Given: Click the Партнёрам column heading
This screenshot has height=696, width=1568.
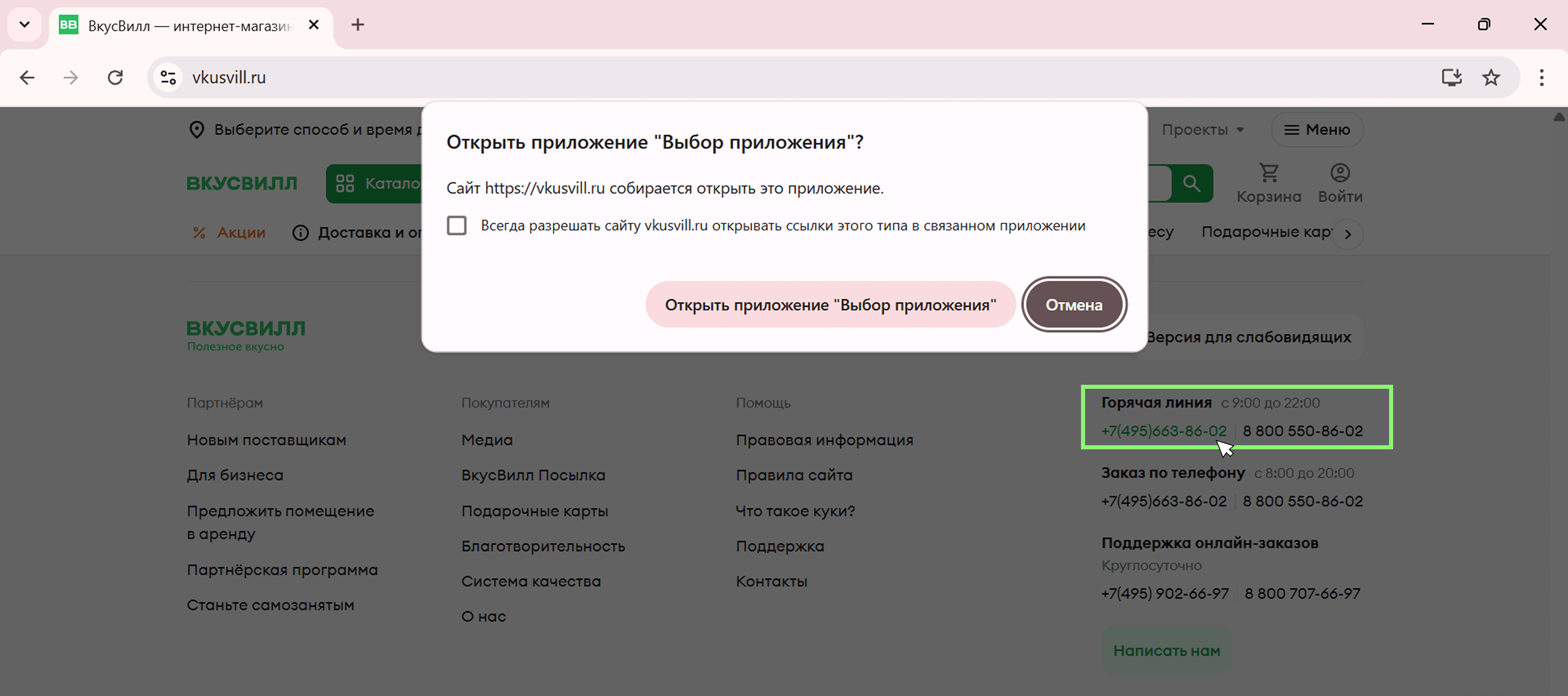Looking at the screenshot, I should (x=225, y=403).
